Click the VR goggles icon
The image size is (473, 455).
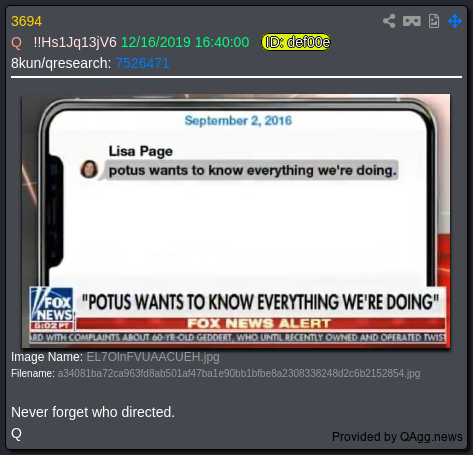point(412,21)
